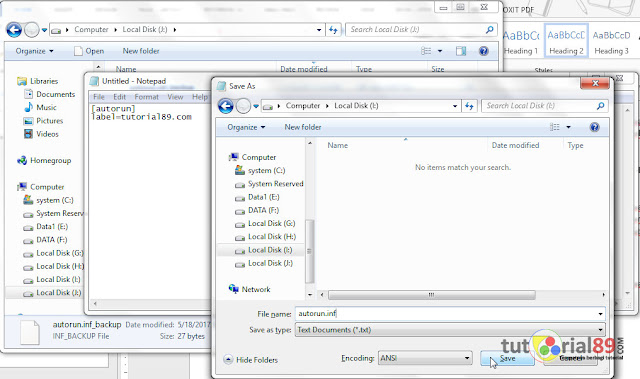Select Data1 (E:) in Save As tree

pos(257,197)
